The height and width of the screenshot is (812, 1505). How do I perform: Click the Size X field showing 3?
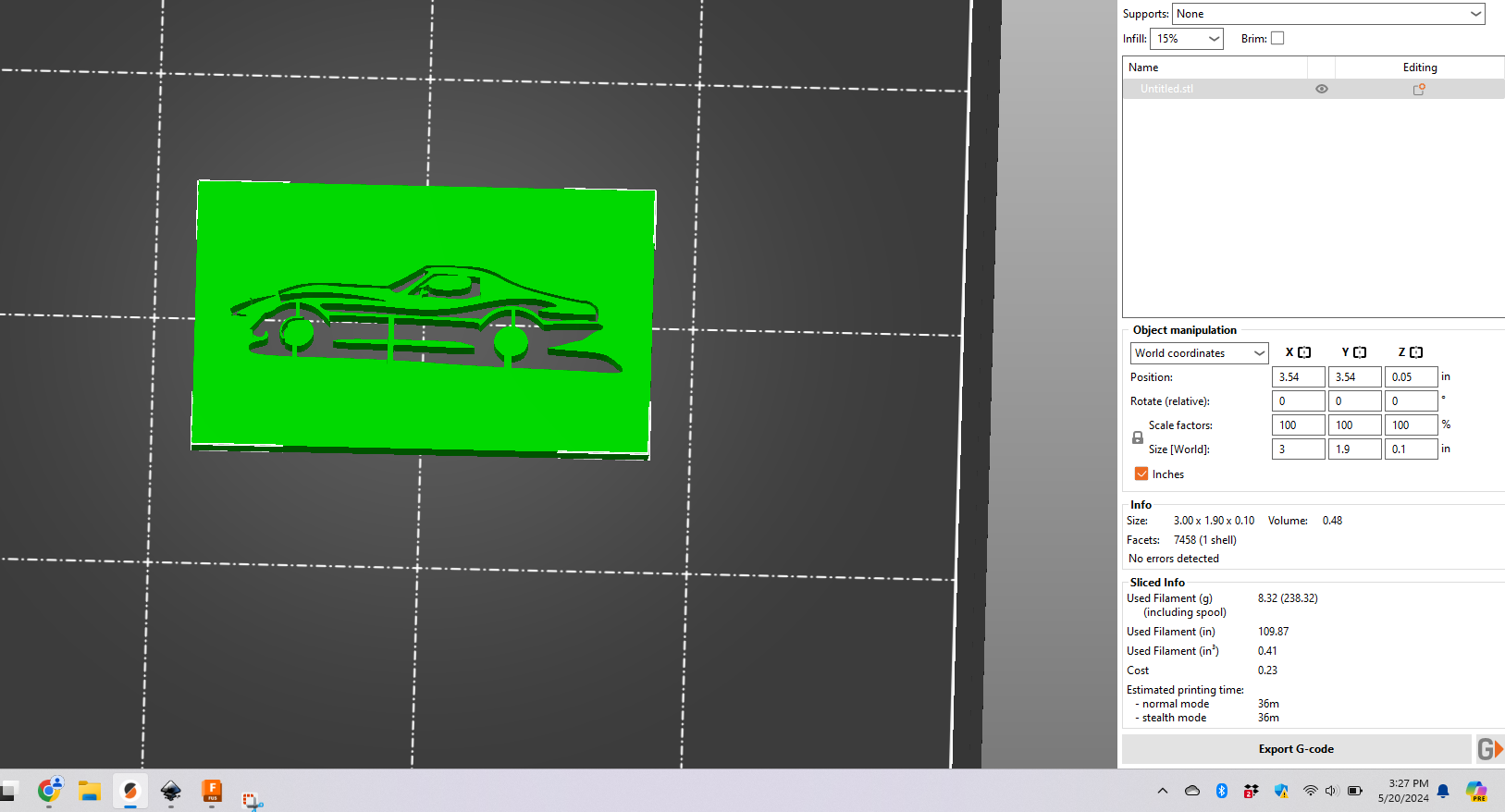point(1299,449)
